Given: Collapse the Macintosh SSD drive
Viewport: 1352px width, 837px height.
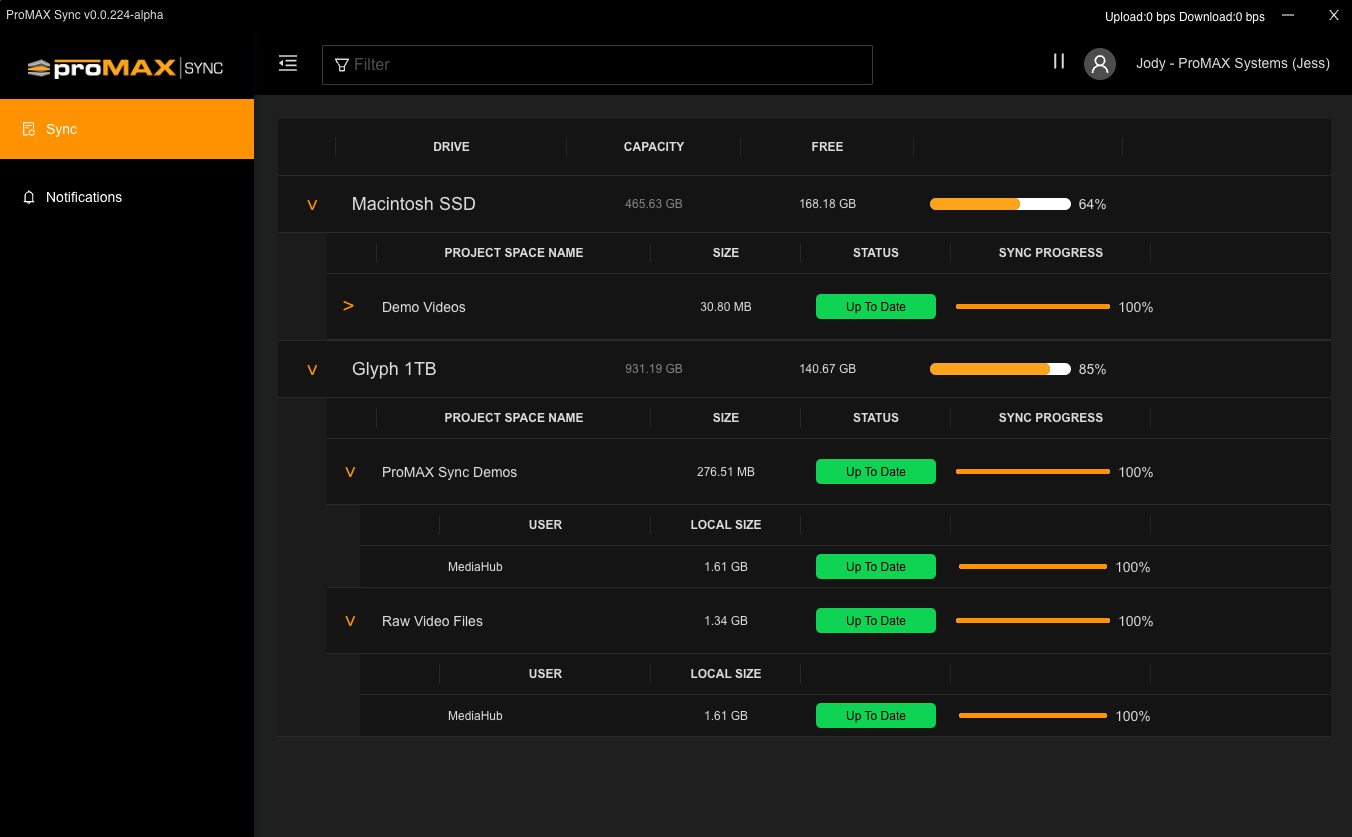Looking at the screenshot, I should (312, 204).
